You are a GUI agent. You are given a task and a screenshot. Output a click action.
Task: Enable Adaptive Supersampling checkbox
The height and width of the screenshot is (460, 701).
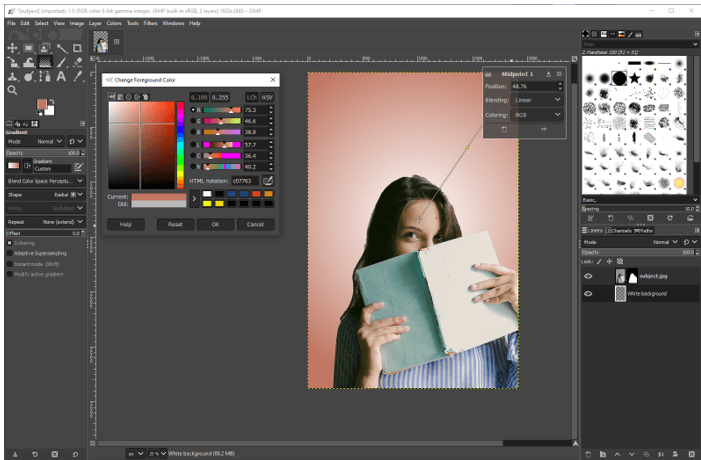[x=9, y=253]
